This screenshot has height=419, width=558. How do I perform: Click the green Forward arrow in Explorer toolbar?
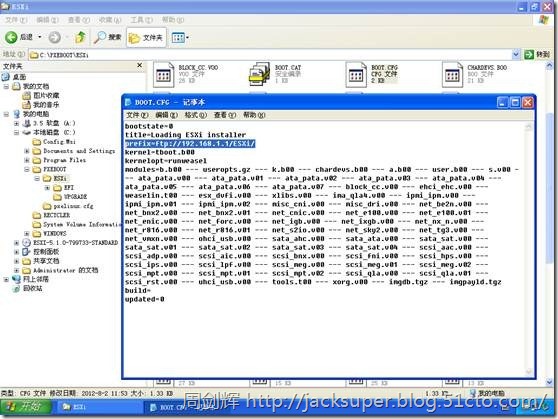coord(54,37)
